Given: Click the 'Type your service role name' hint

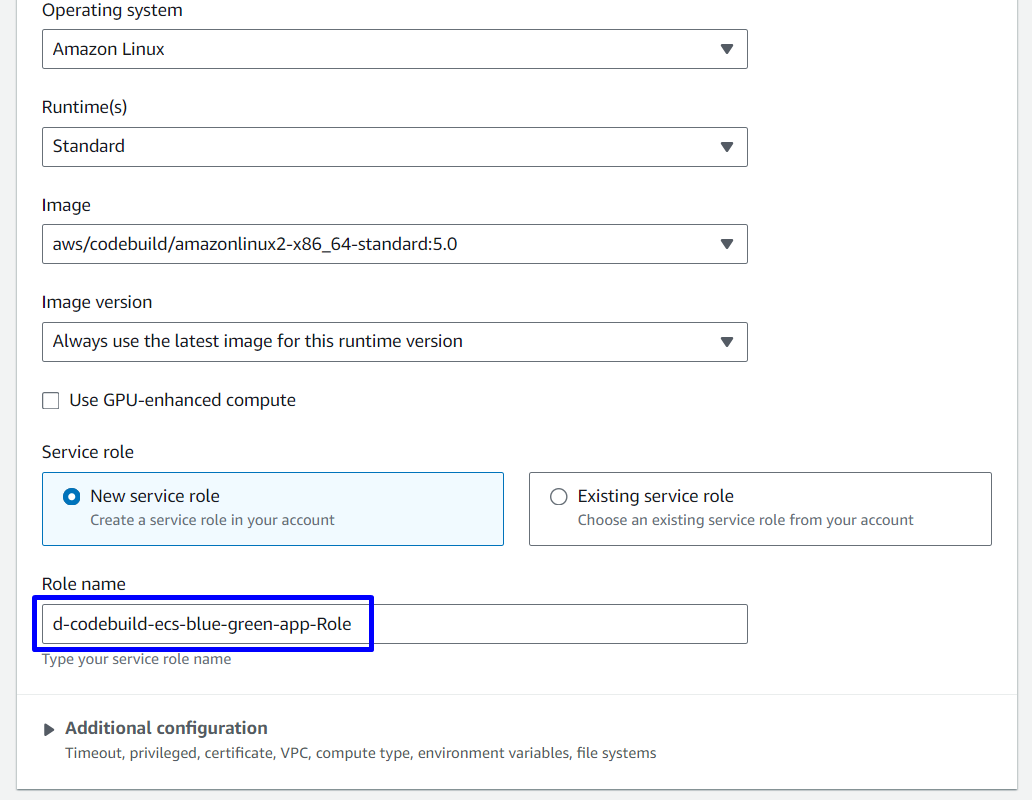Looking at the screenshot, I should (136, 660).
